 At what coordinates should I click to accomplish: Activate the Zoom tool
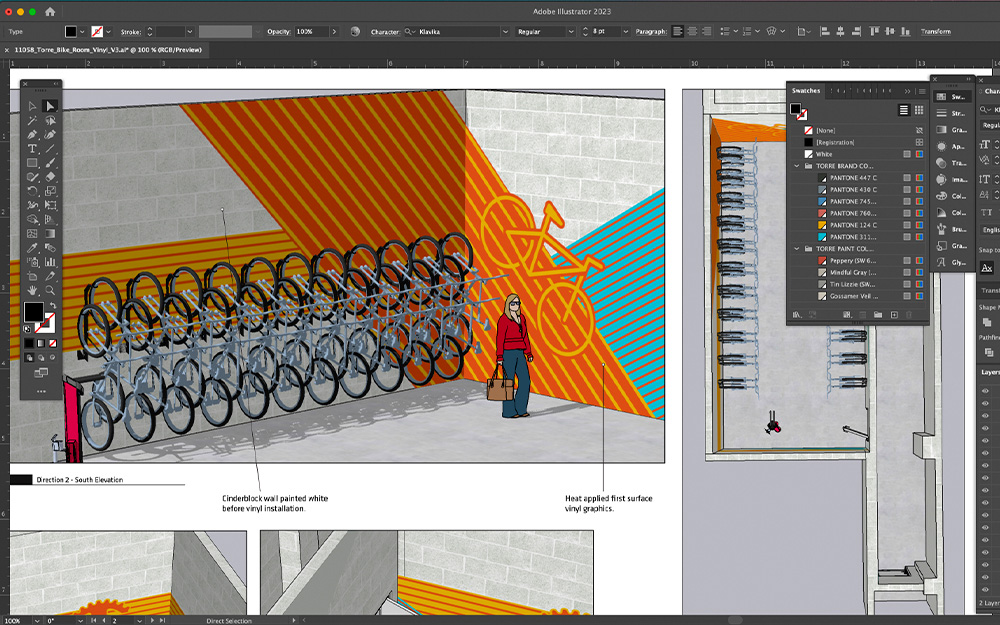coord(50,290)
